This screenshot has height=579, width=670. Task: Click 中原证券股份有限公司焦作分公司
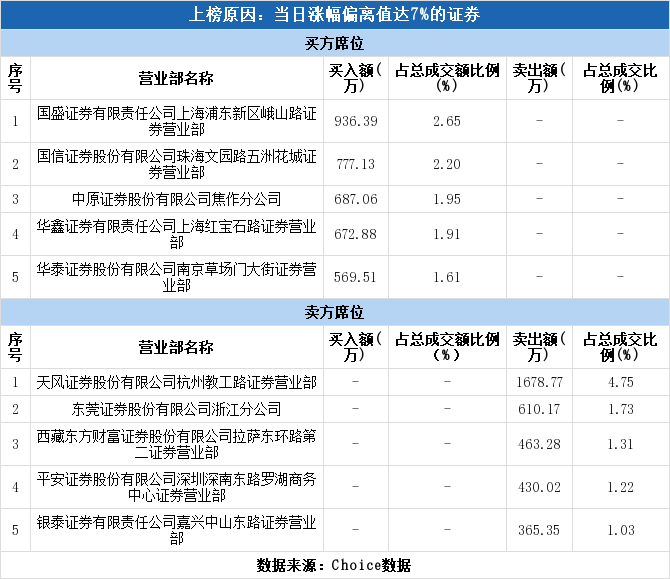[x=176, y=199]
